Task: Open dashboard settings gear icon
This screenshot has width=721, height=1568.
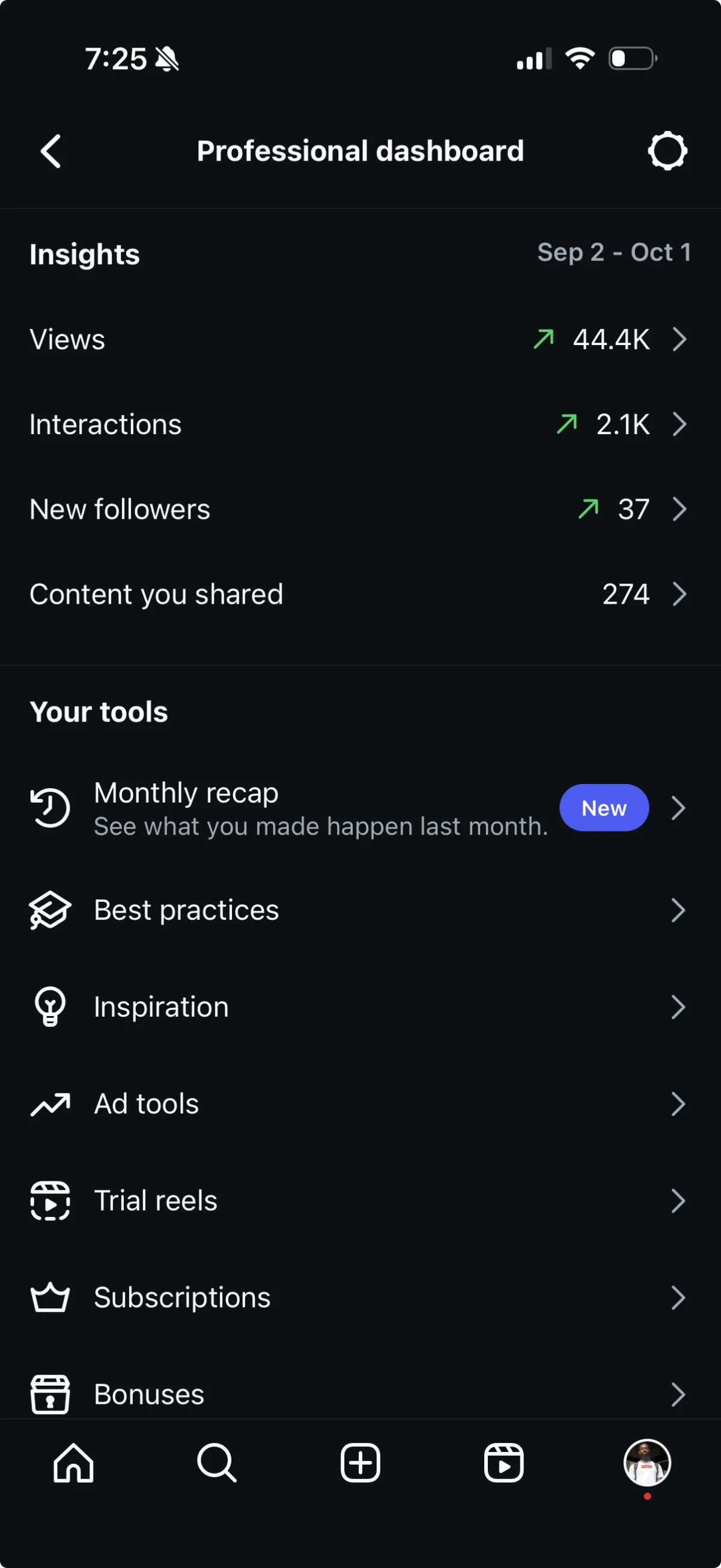Action: tap(667, 151)
